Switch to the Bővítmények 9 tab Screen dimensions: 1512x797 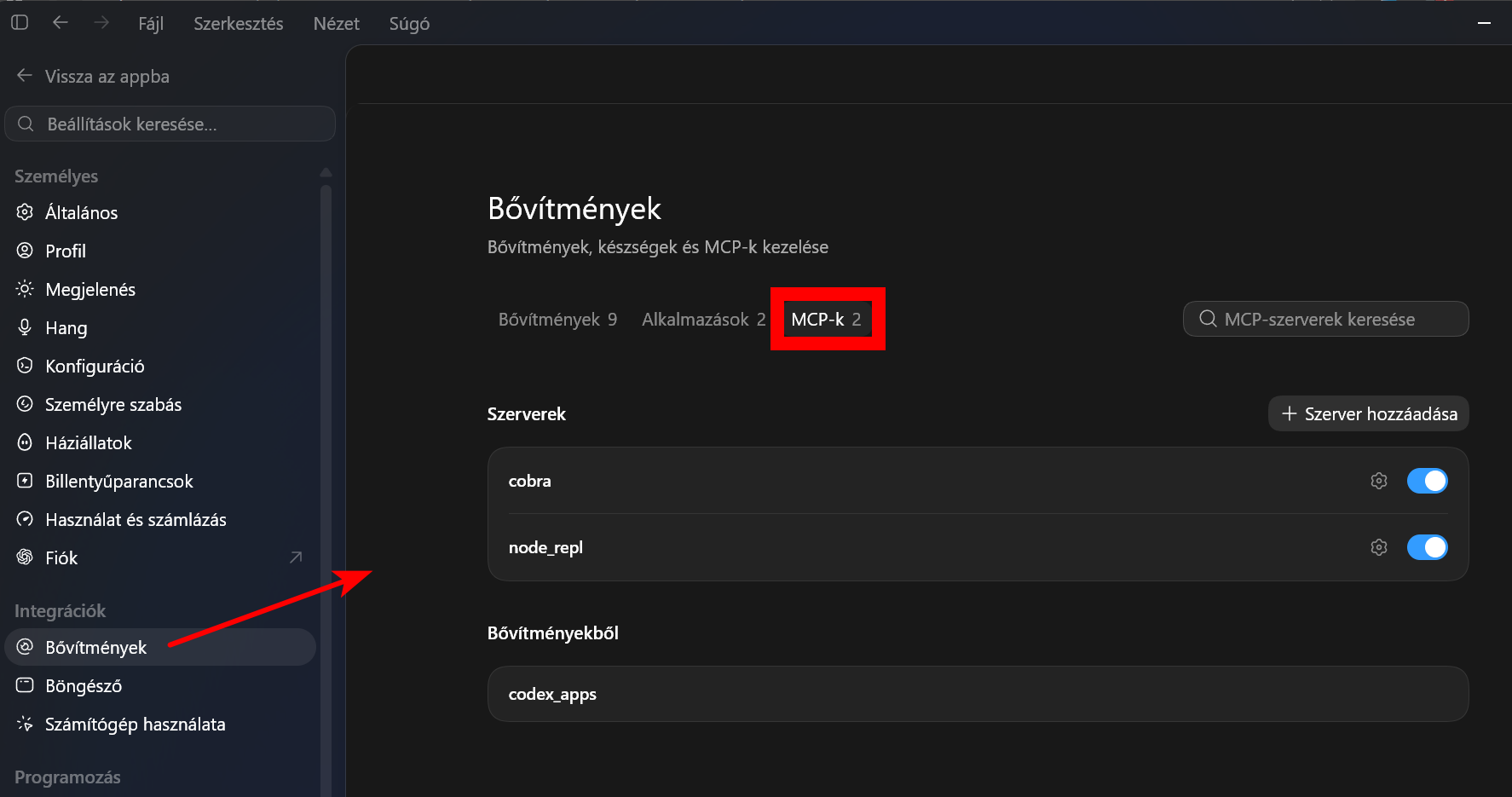pyautogui.click(x=557, y=320)
